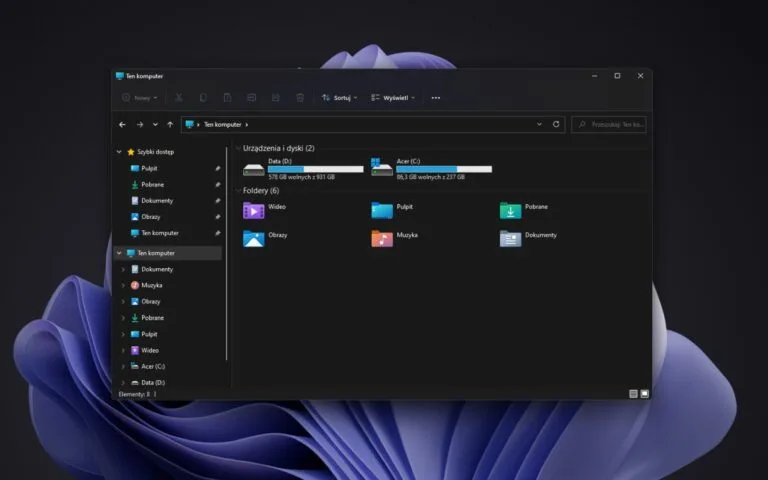Select Pulpit under Szybki dostęp
768x480 pixels.
(149, 168)
